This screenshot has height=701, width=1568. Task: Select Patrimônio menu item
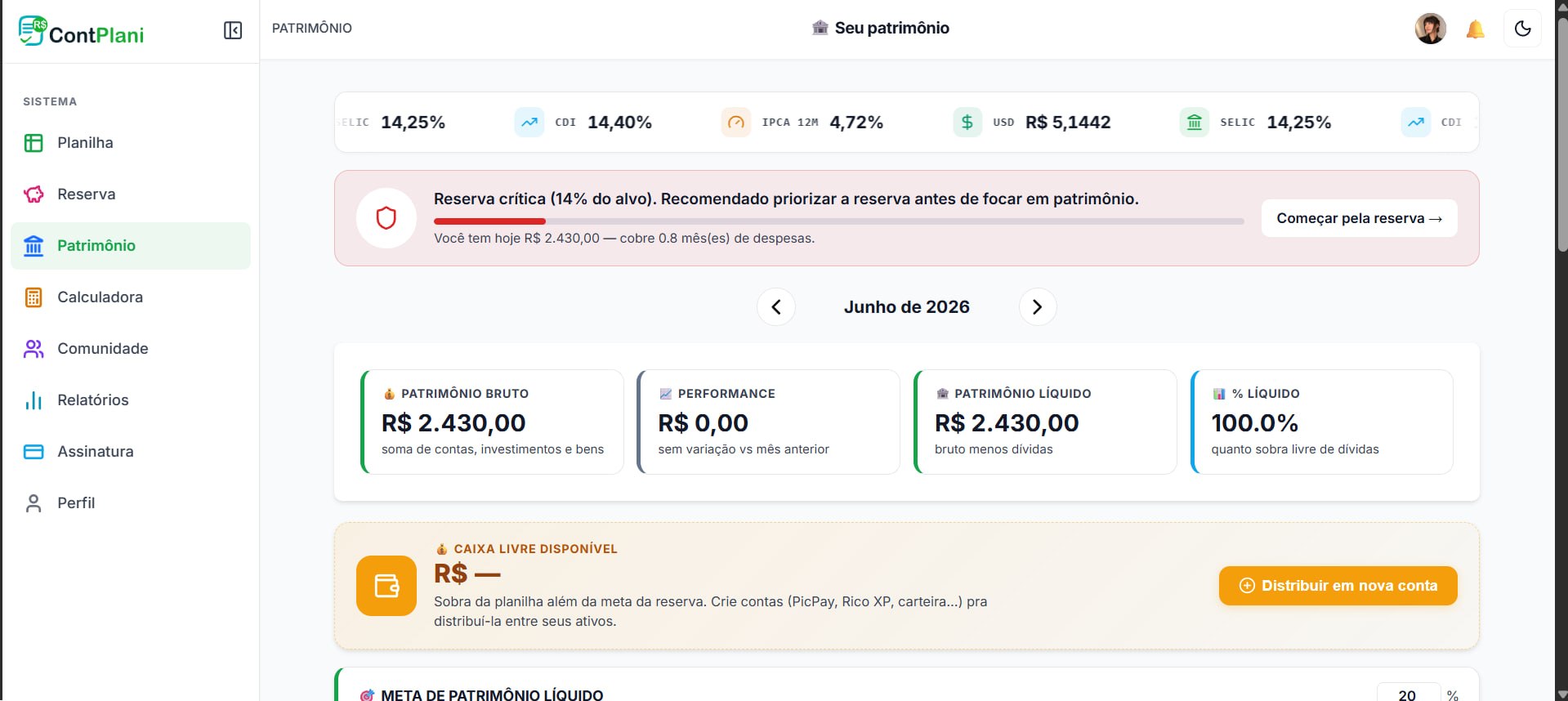131,246
